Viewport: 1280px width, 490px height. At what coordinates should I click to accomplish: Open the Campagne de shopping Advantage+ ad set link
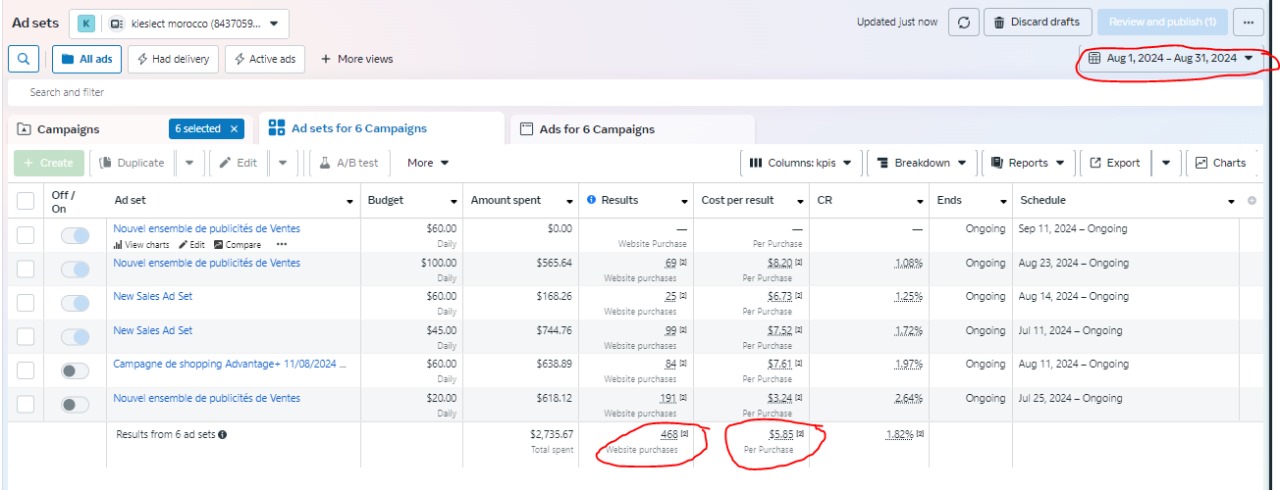tap(230, 365)
